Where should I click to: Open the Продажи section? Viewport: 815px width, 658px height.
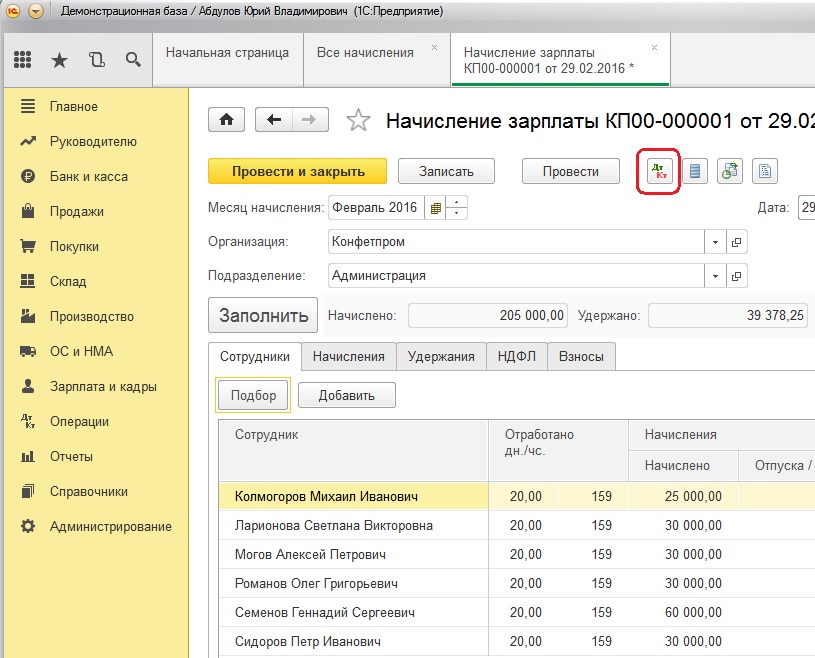coord(96,212)
